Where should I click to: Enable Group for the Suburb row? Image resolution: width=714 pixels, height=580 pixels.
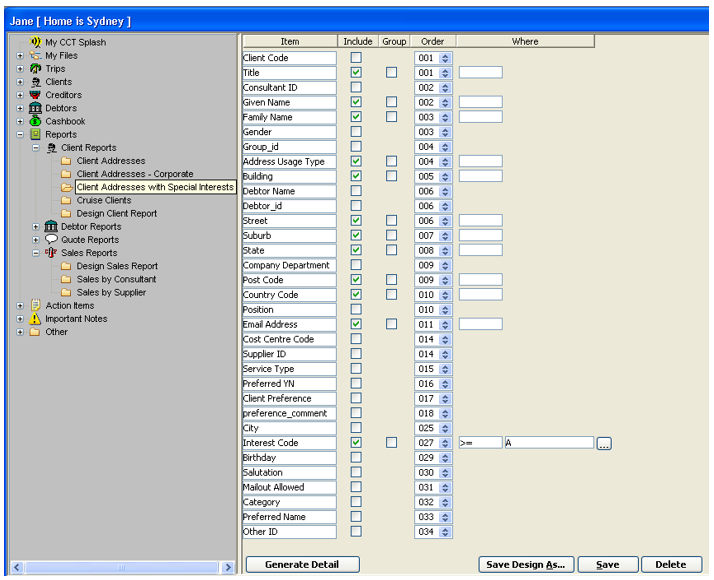[x=391, y=235]
